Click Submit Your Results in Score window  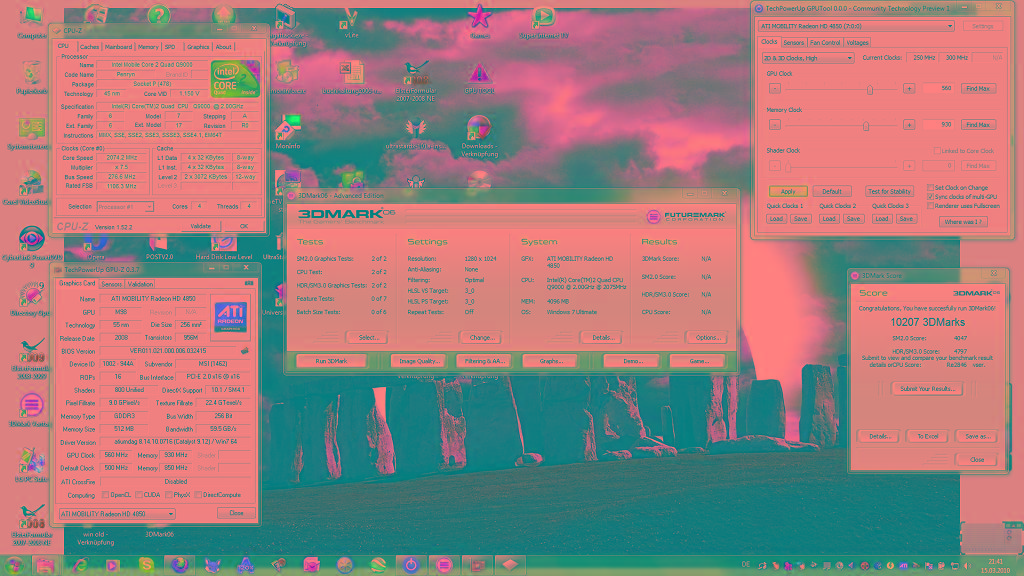point(927,389)
